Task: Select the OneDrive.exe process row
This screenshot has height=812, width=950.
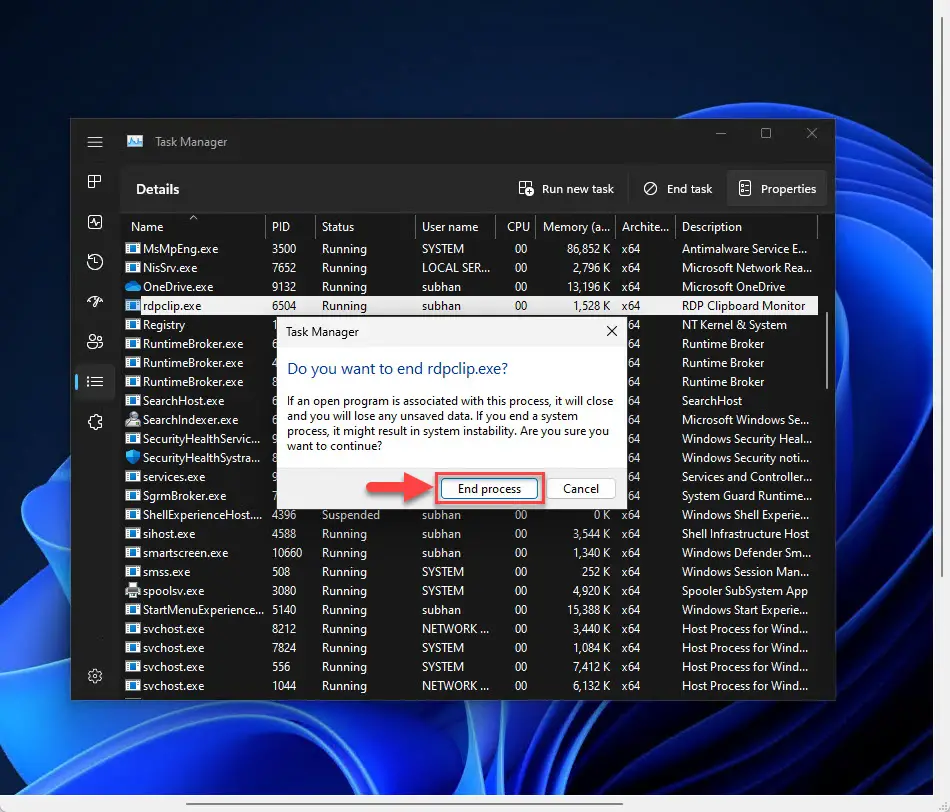Action: pyautogui.click(x=470, y=287)
